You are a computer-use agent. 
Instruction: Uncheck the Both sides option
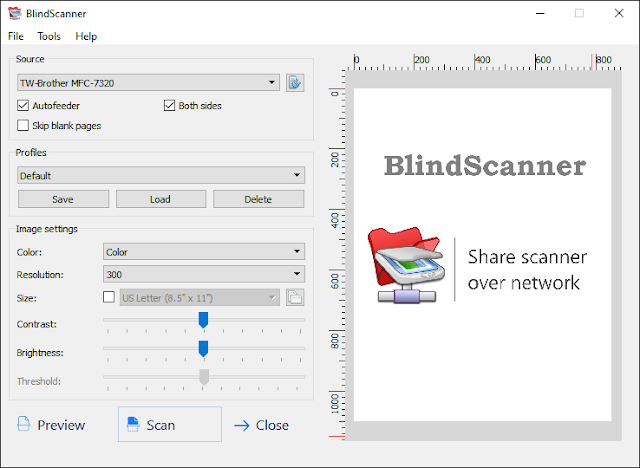point(169,106)
